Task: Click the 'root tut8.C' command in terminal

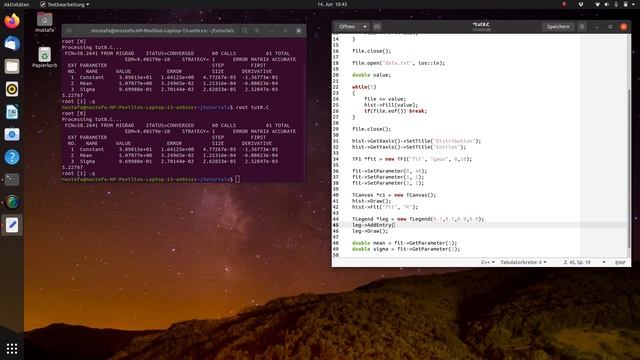Action: (x=252, y=107)
